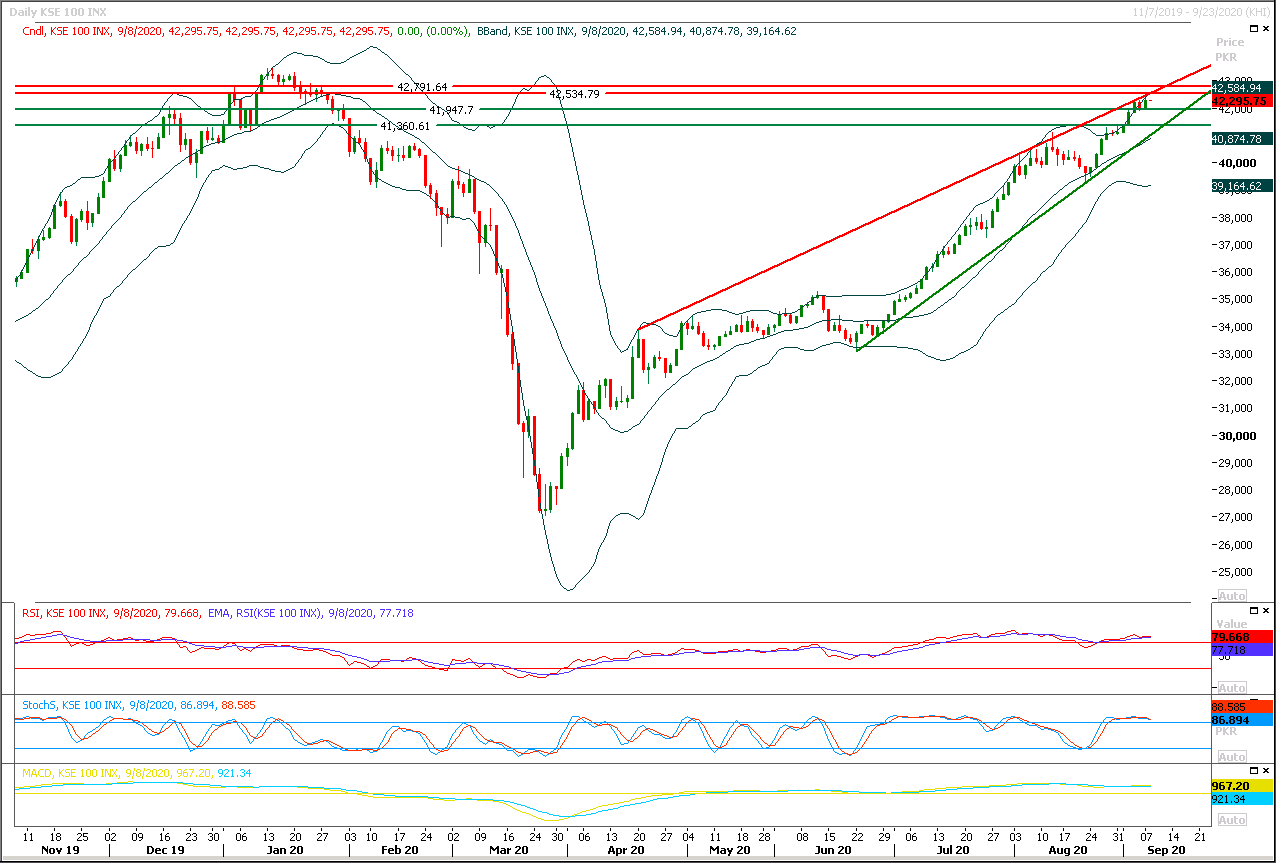Close the price chart pane
The image size is (1276, 863).
tap(1266, 29)
